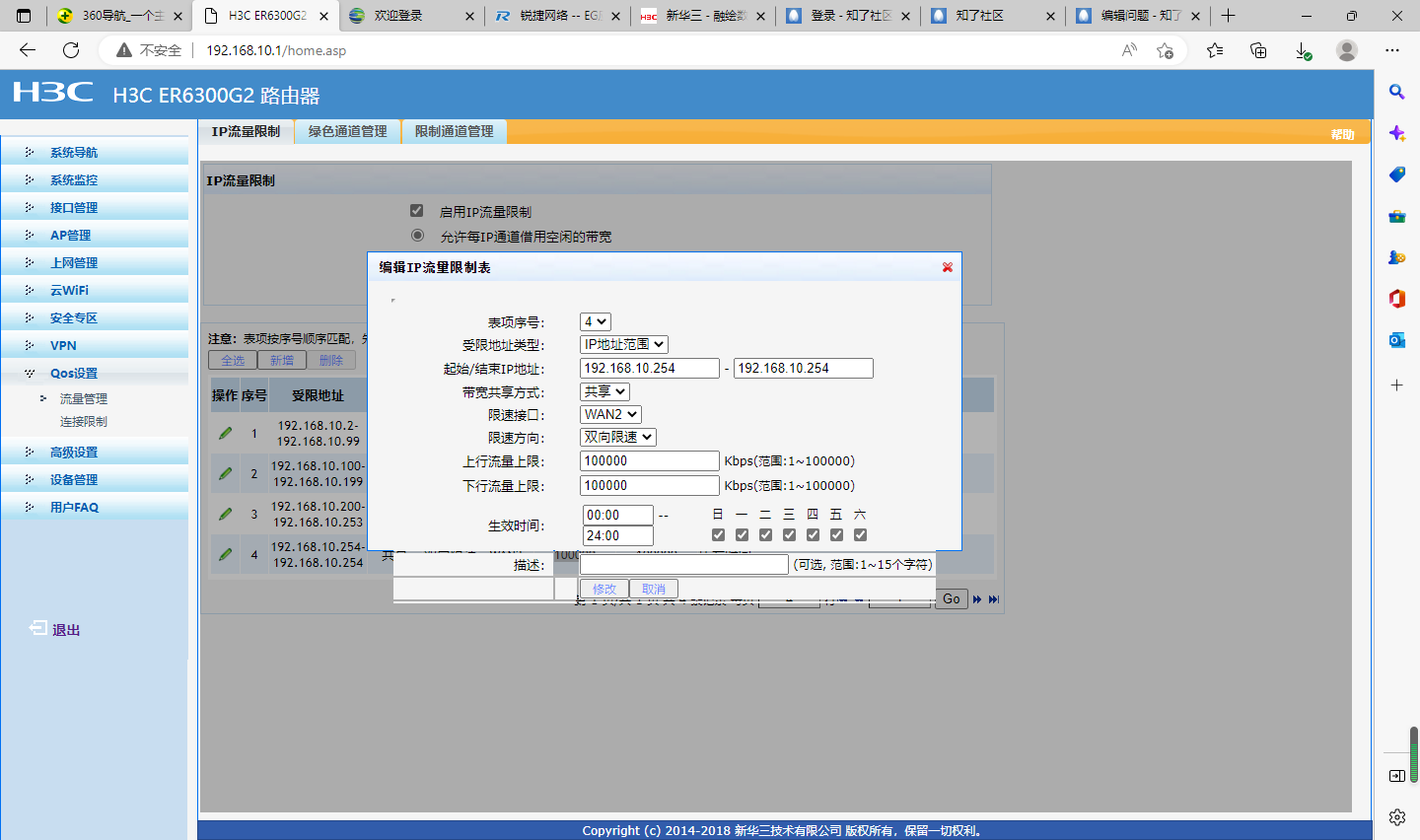This screenshot has width=1420, height=840.
Task: Jump to the last page of the rule table
Action: click(994, 599)
